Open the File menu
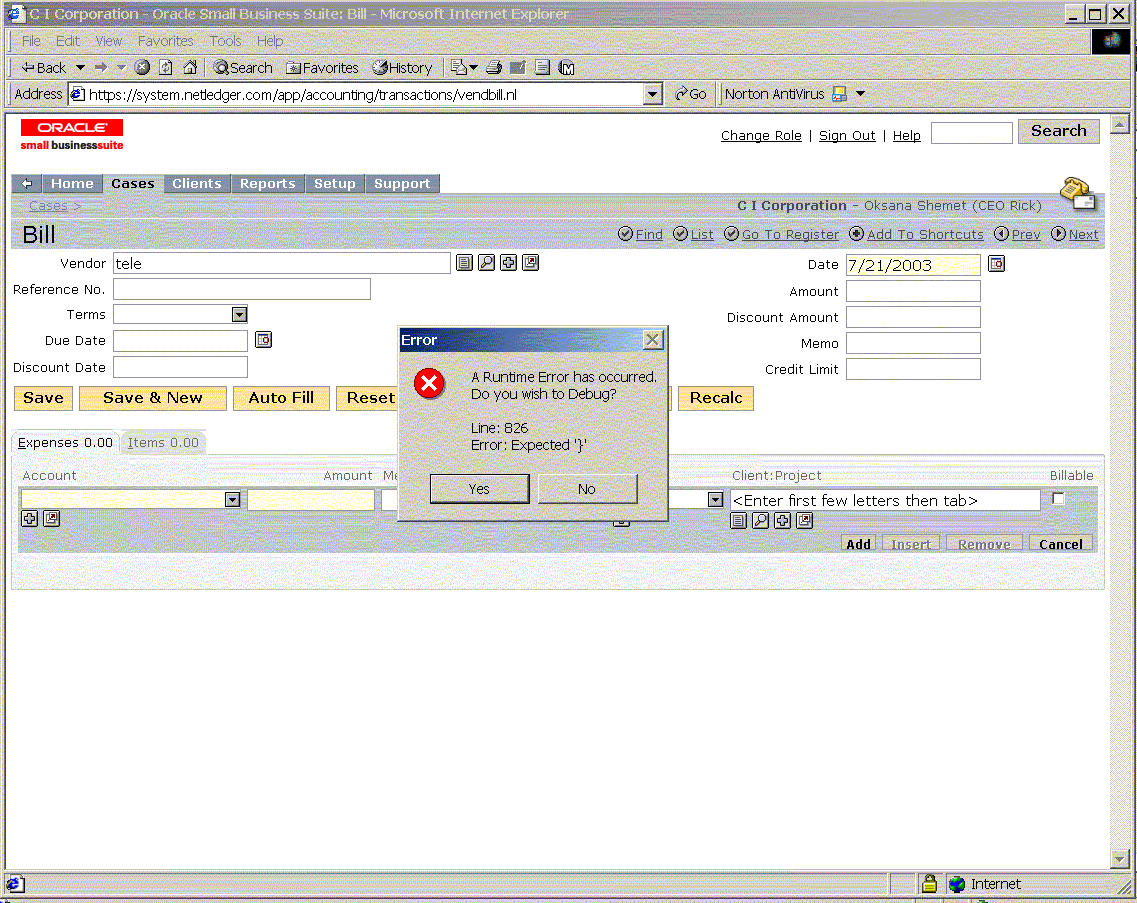The image size is (1137, 903). point(31,41)
